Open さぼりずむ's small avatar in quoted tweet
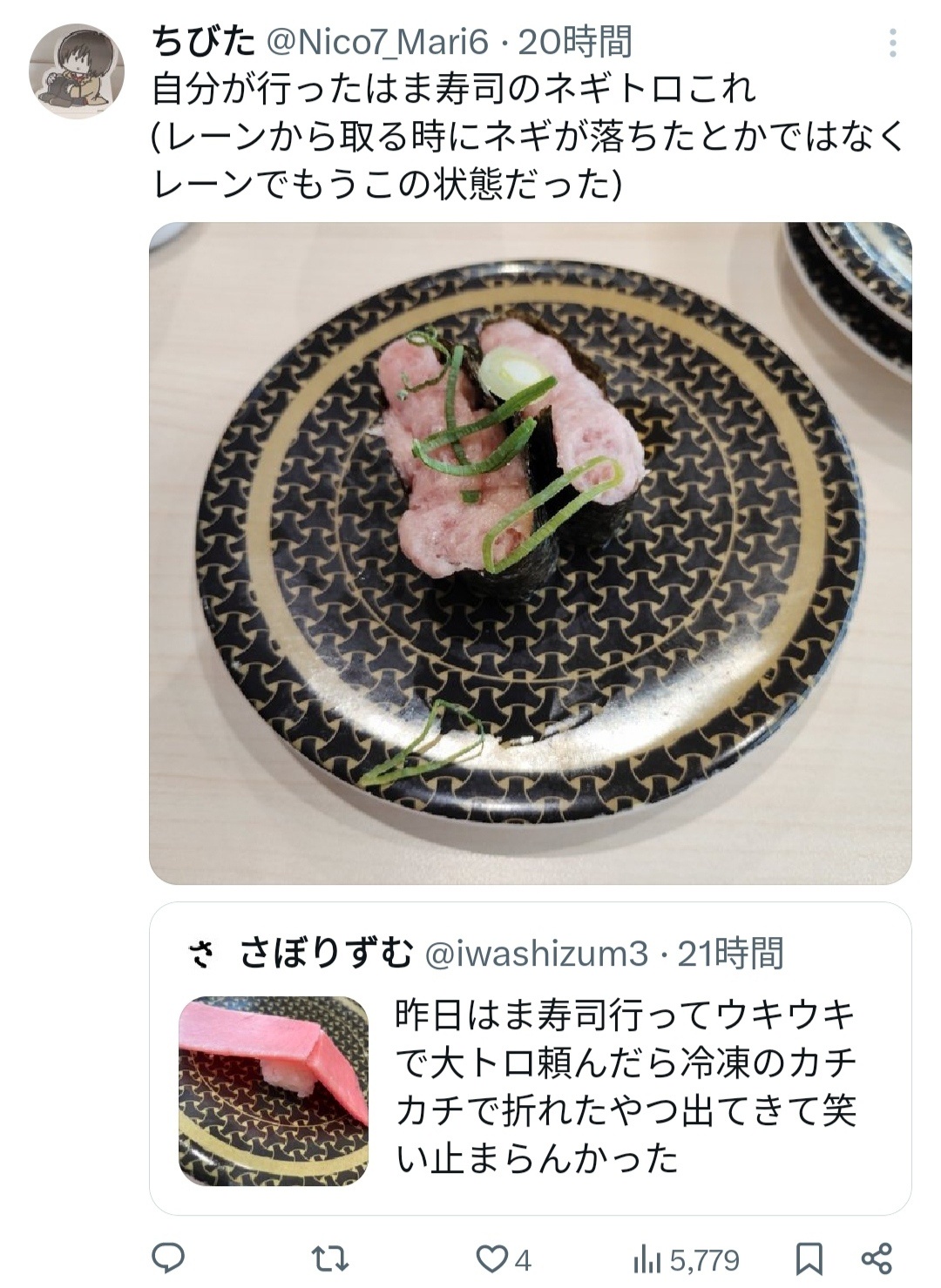941x1288 pixels. tap(200, 955)
